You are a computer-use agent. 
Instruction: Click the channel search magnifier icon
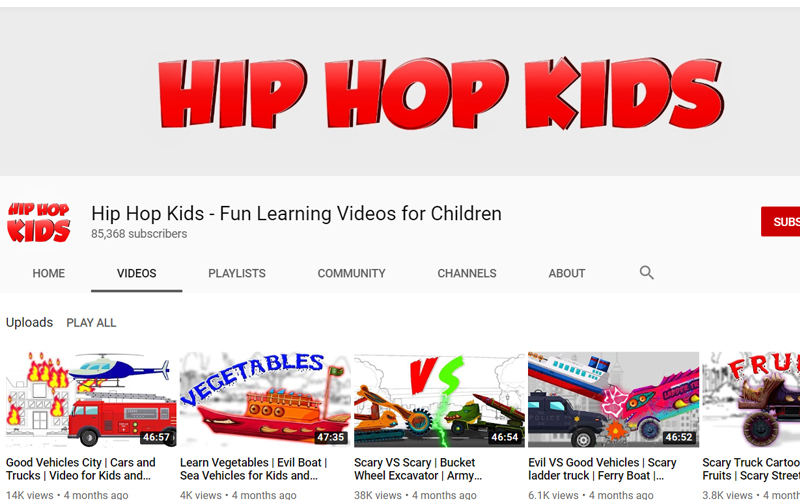point(646,273)
